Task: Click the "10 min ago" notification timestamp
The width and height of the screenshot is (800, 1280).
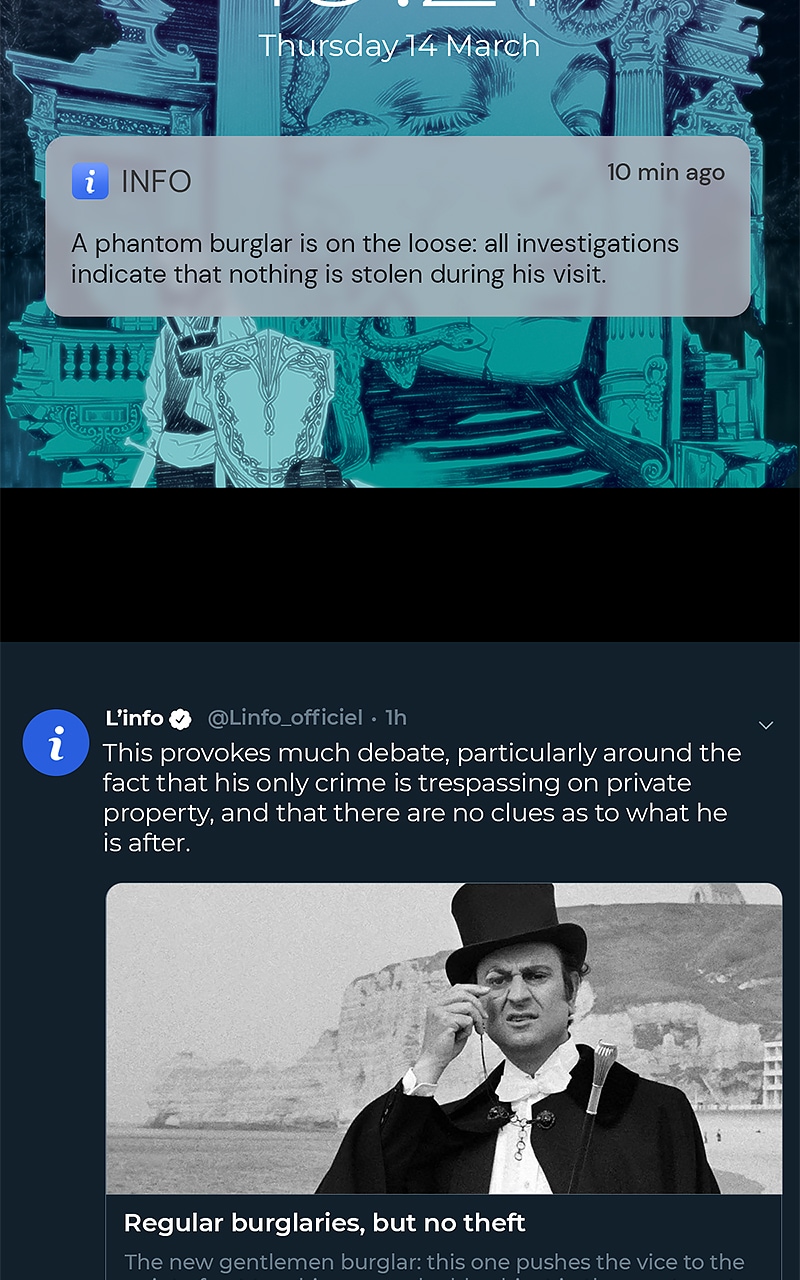Action: pyautogui.click(x=665, y=172)
